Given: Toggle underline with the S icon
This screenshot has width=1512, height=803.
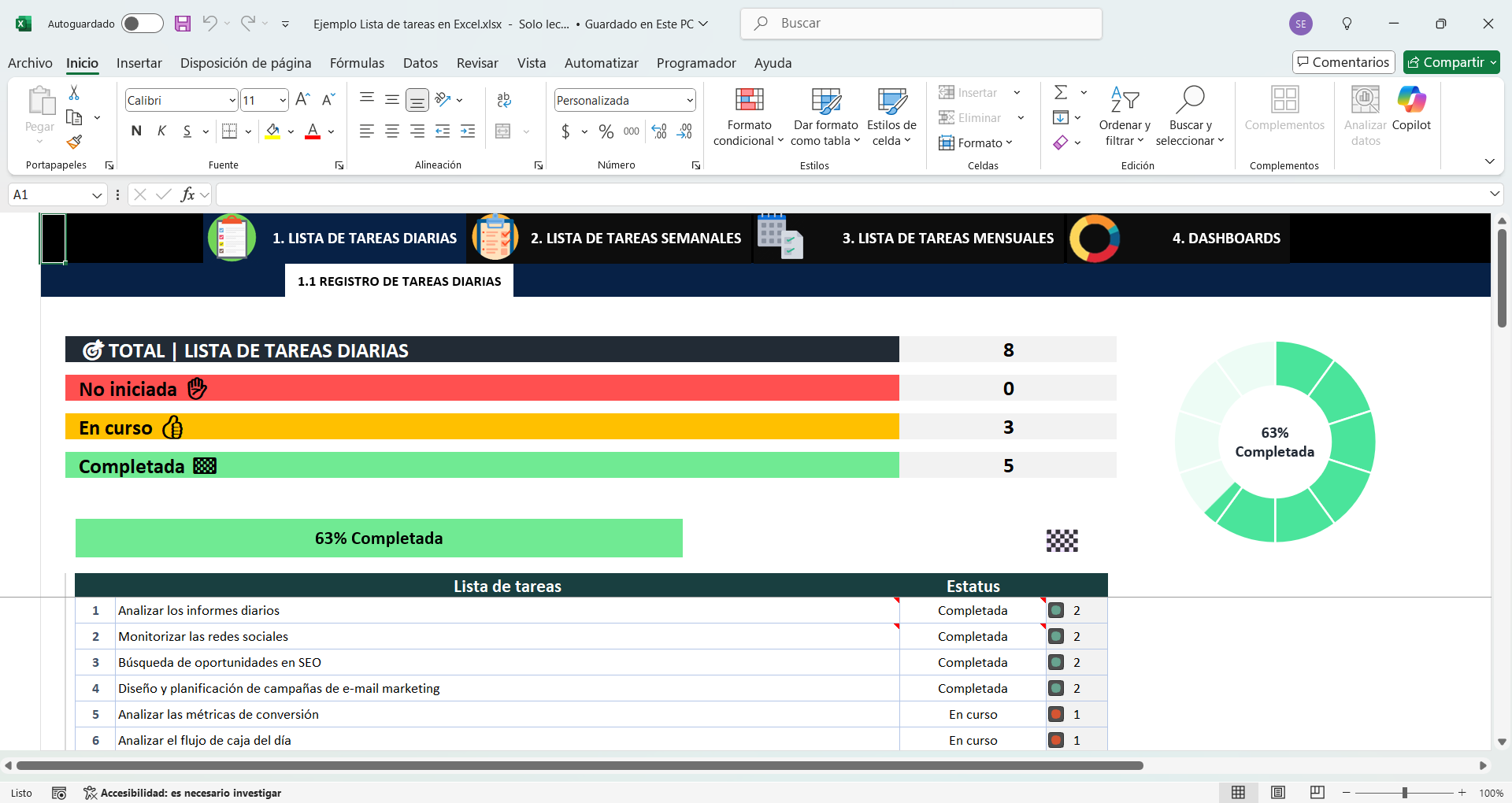Looking at the screenshot, I should pos(189,131).
